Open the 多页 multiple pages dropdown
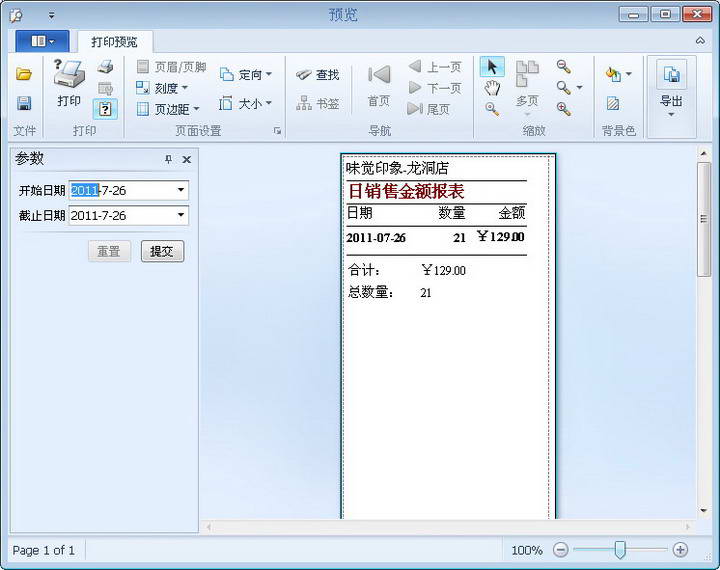 527,87
